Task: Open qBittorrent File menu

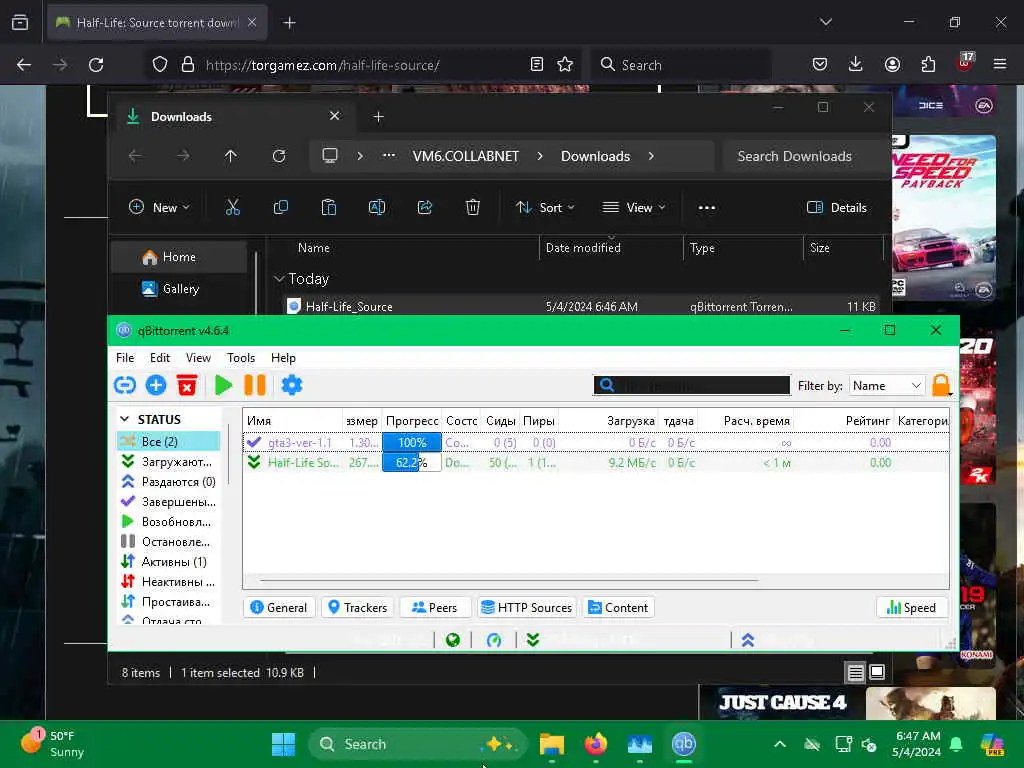Action: pos(125,358)
